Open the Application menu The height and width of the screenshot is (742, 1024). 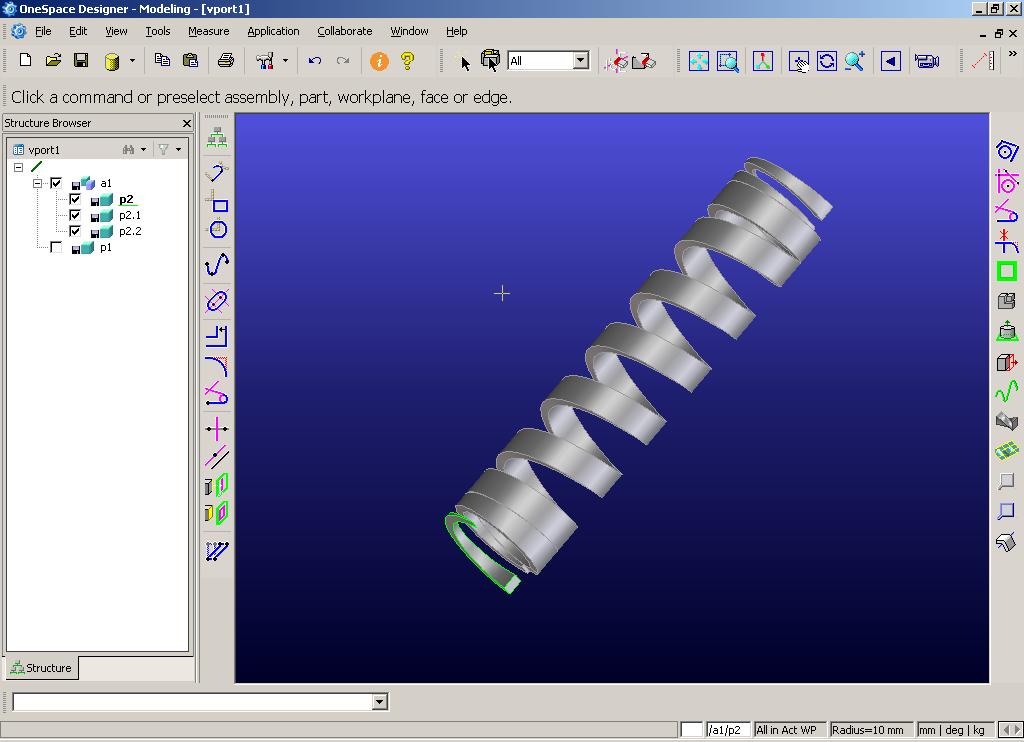click(x=273, y=31)
